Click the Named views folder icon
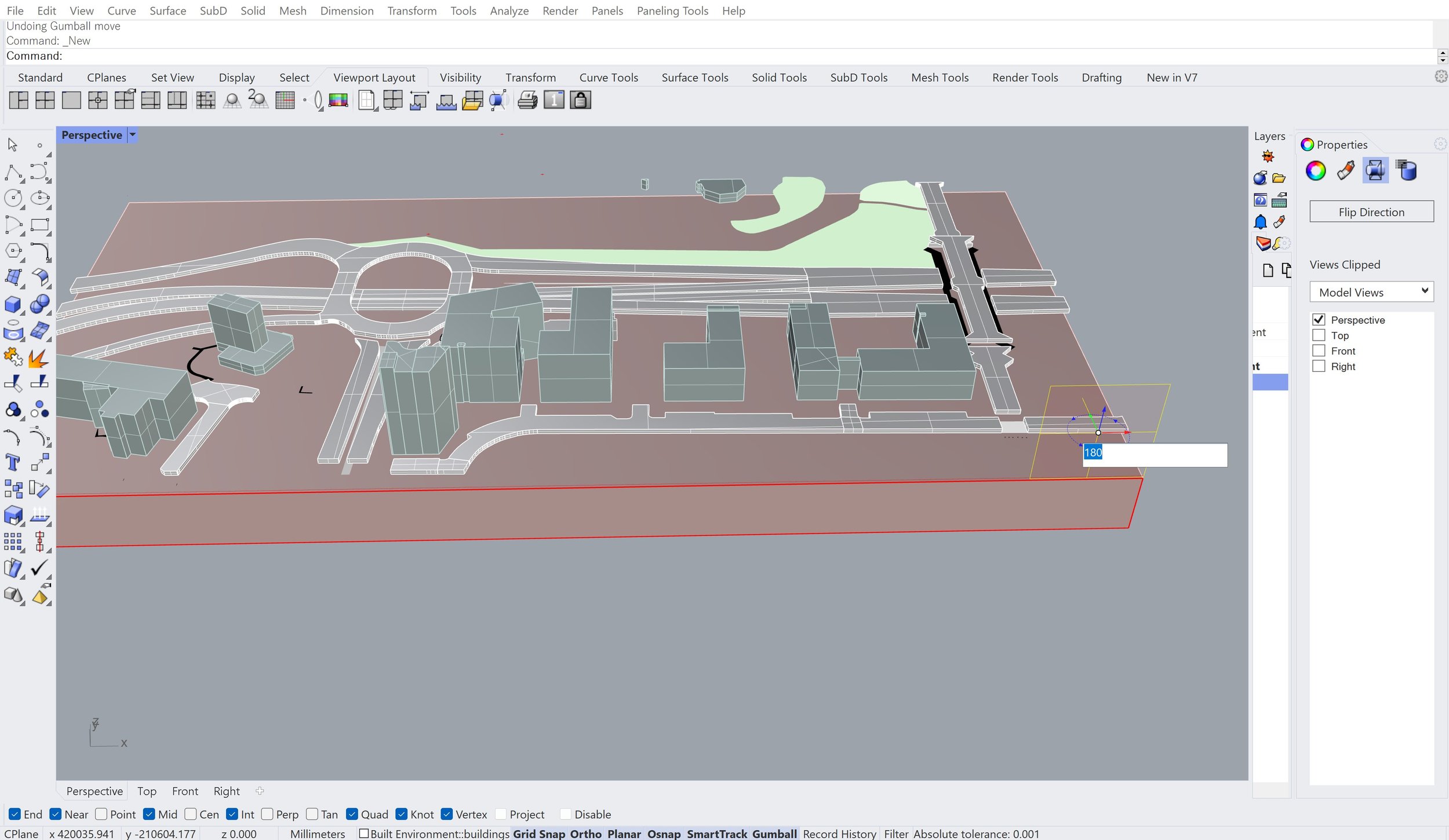The height and width of the screenshot is (840, 1449). 472,100
